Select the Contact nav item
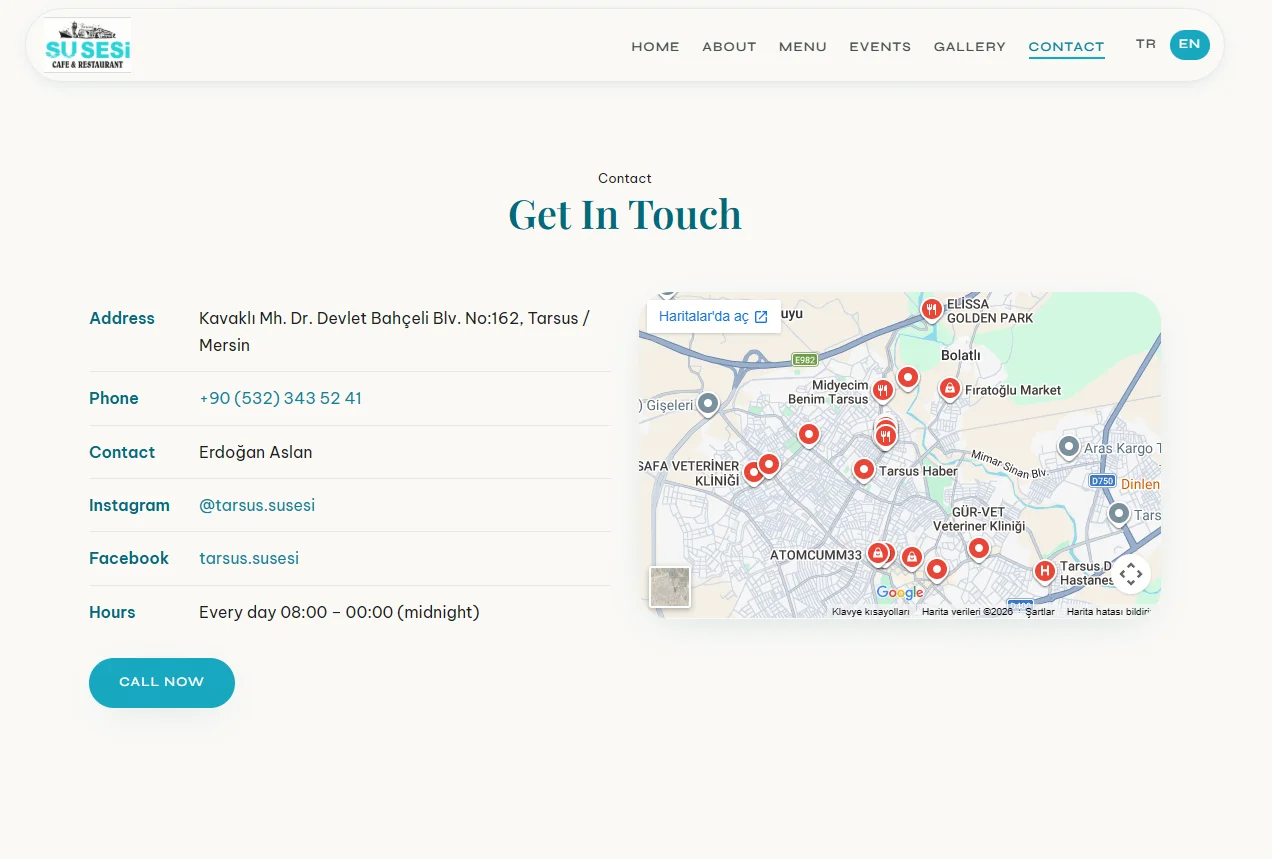The width and height of the screenshot is (1272, 859). tap(1066, 47)
